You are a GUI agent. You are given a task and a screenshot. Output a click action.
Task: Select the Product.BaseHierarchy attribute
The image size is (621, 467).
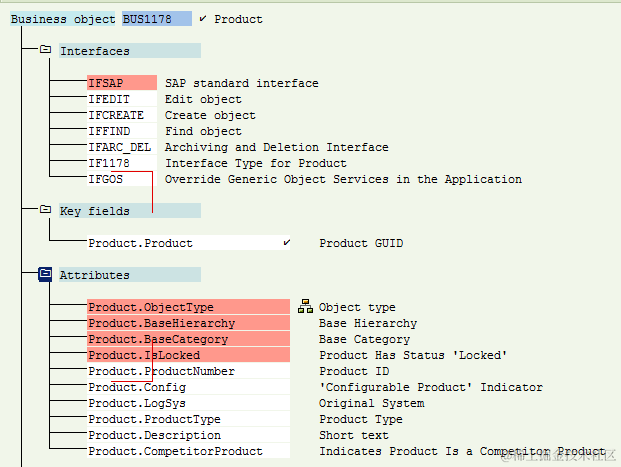click(x=189, y=323)
